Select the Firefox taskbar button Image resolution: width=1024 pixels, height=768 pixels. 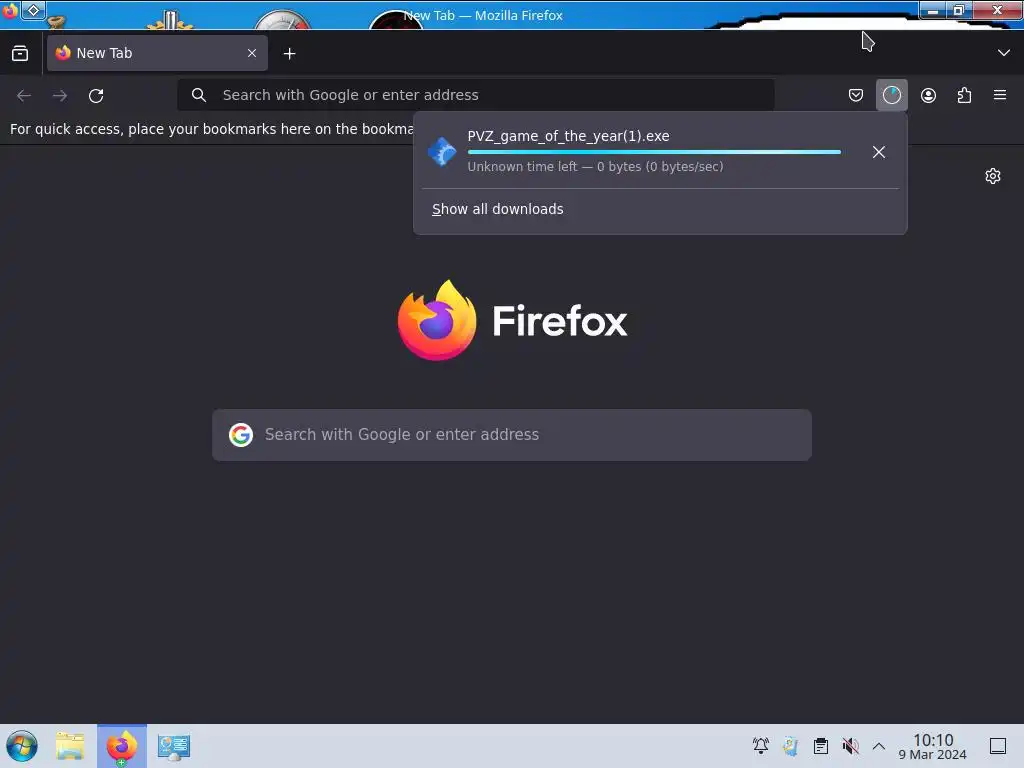pos(122,746)
